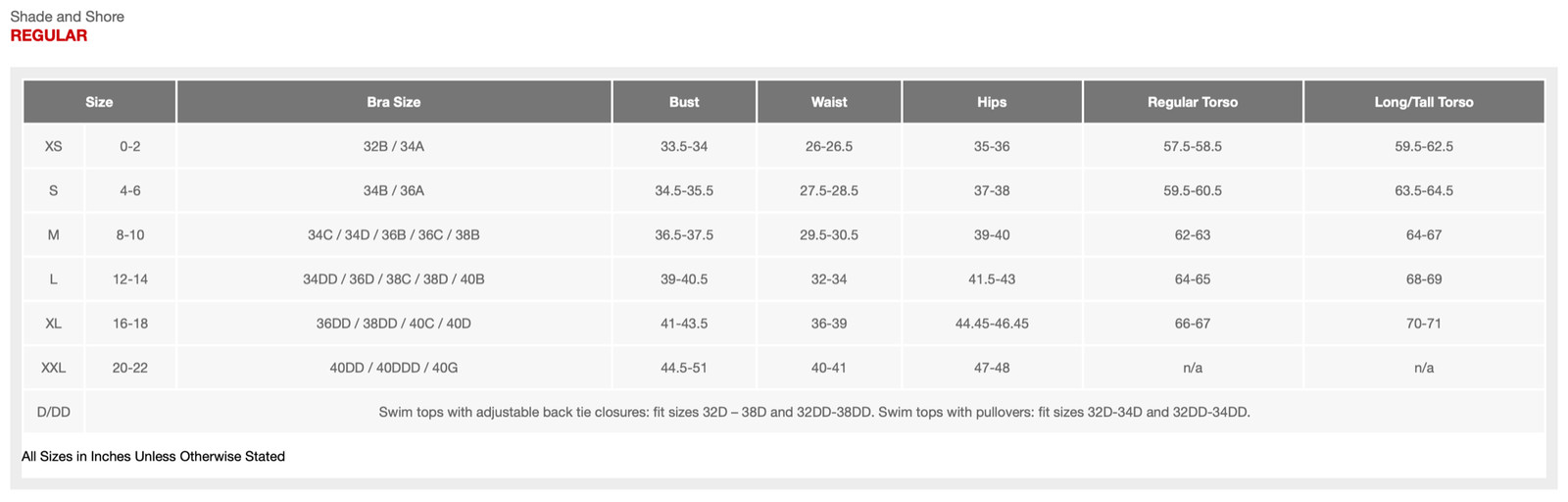Viewport: 1568px width, 502px height.
Task: Click the Waist column header
Action: pyautogui.click(x=829, y=102)
